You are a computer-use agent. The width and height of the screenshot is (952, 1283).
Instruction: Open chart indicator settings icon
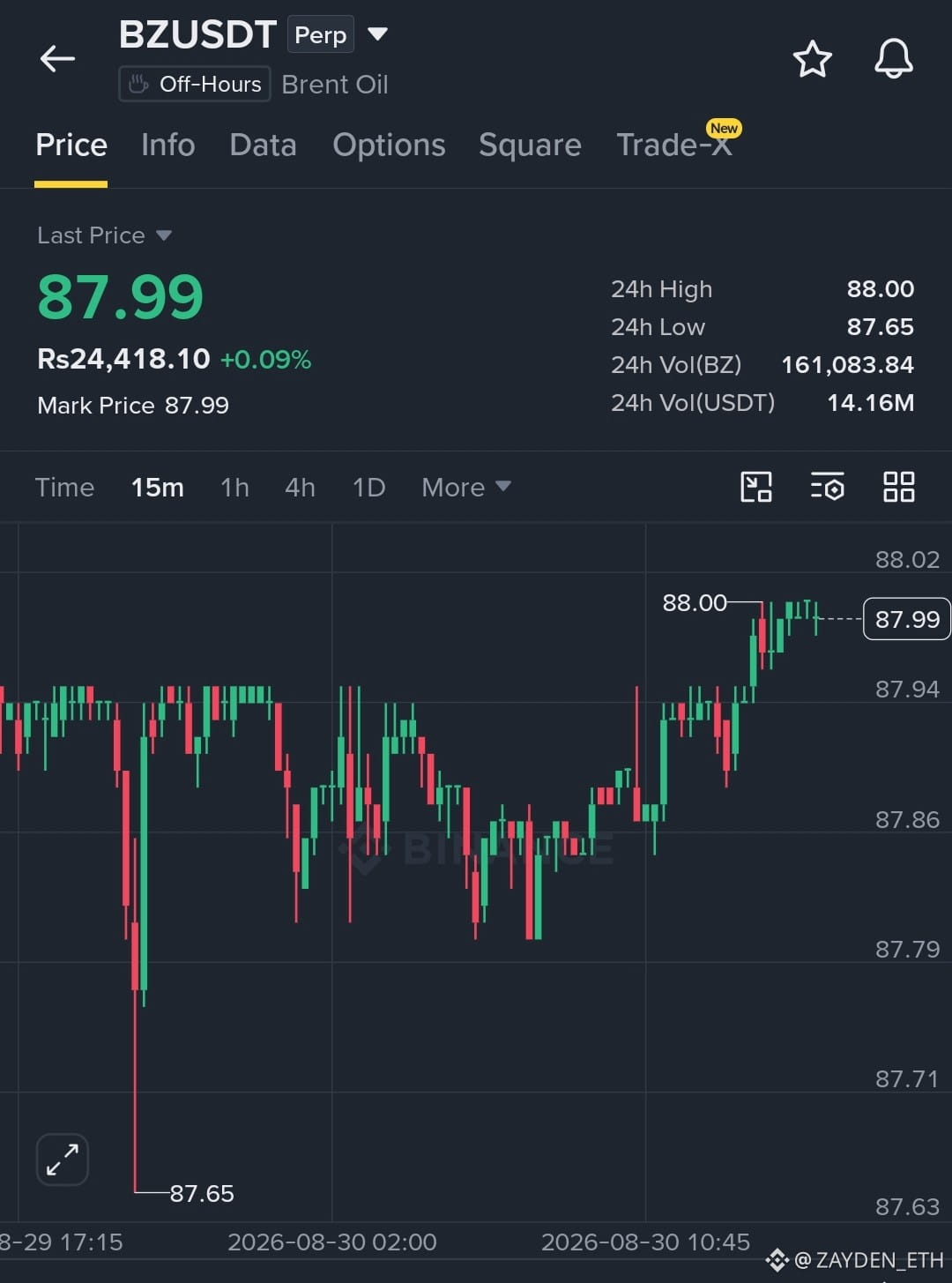[827, 487]
